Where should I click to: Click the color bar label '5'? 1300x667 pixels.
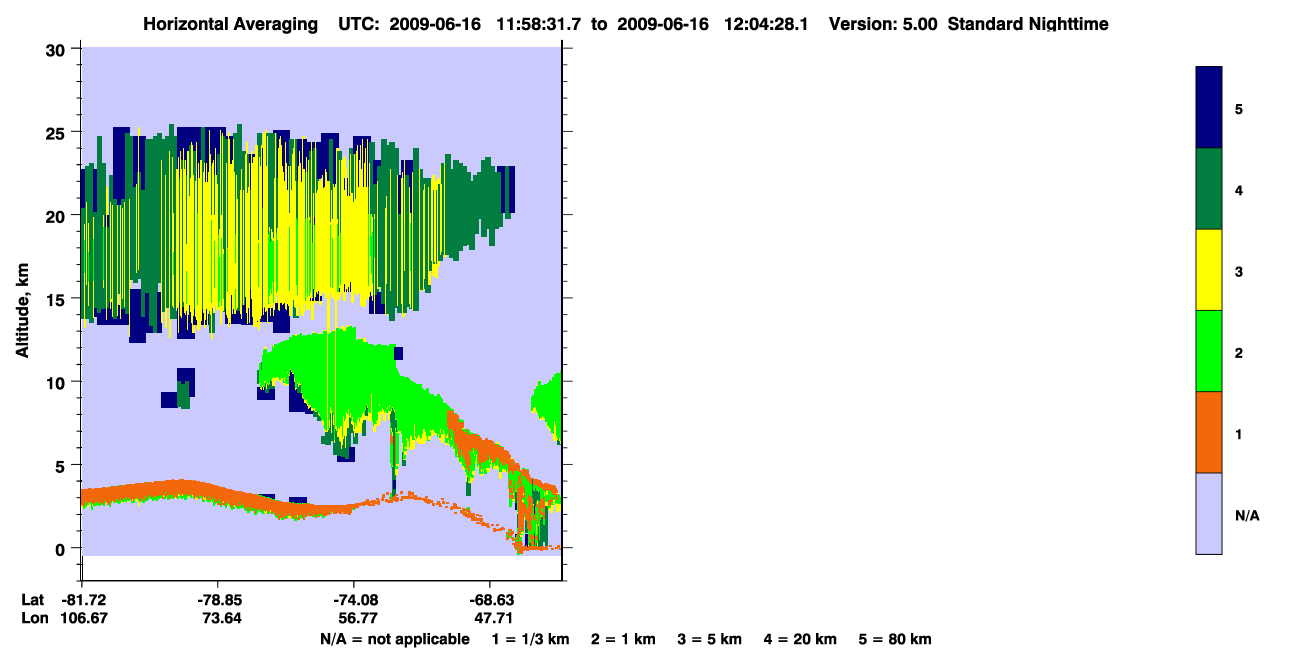pos(1239,109)
